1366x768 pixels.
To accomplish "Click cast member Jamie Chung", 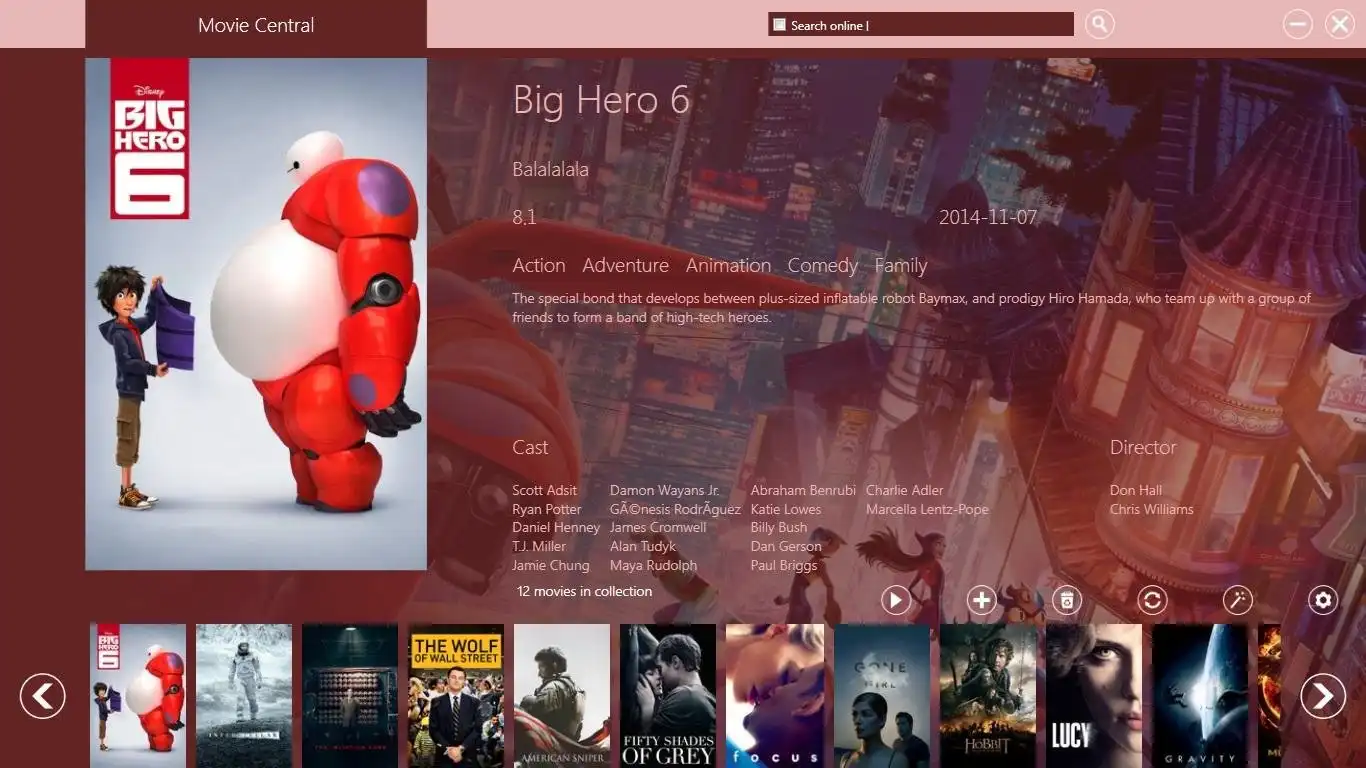I will tap(551, 565).
